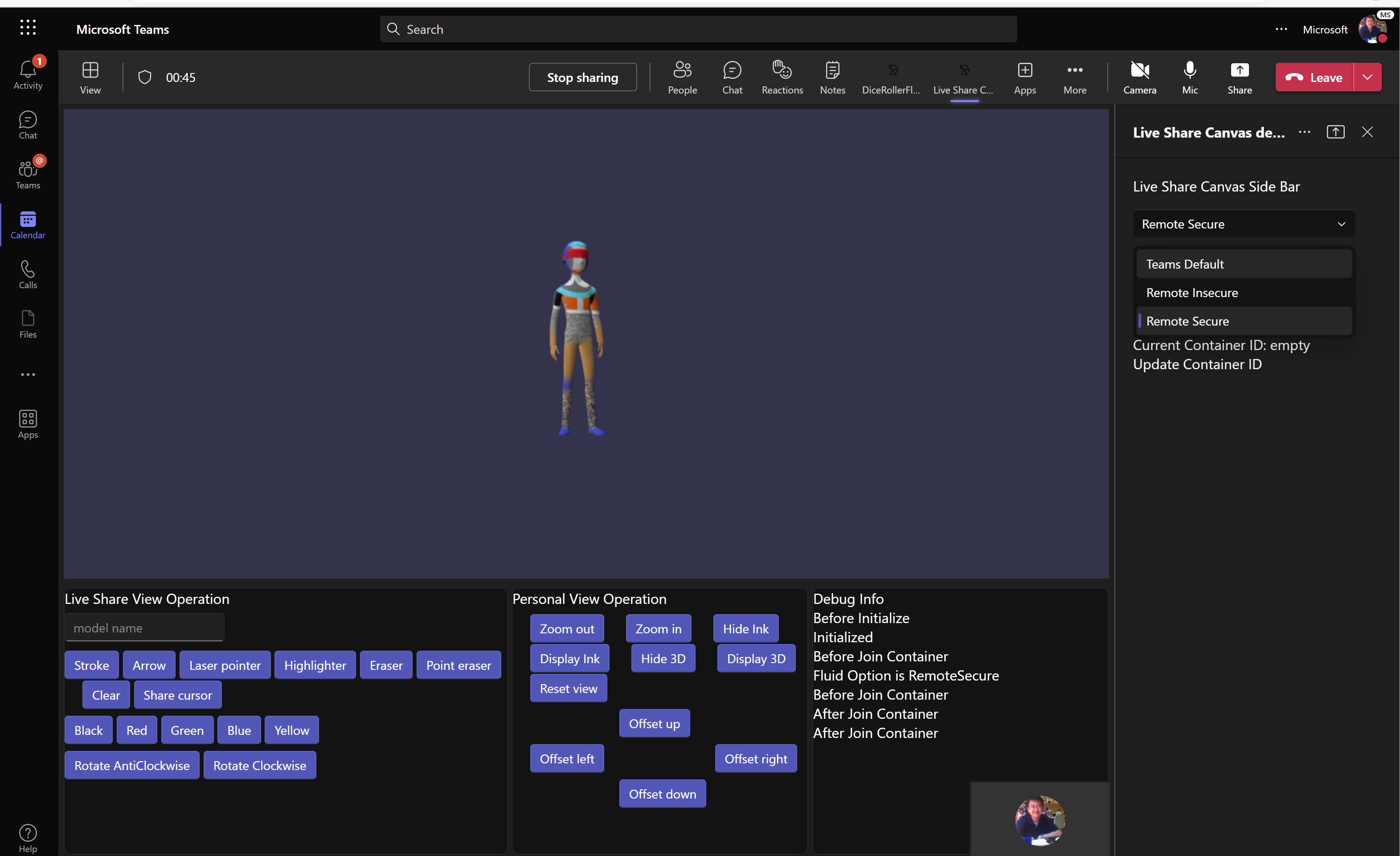
Task: Open More meeting actions
Action: coord(1075,78)
